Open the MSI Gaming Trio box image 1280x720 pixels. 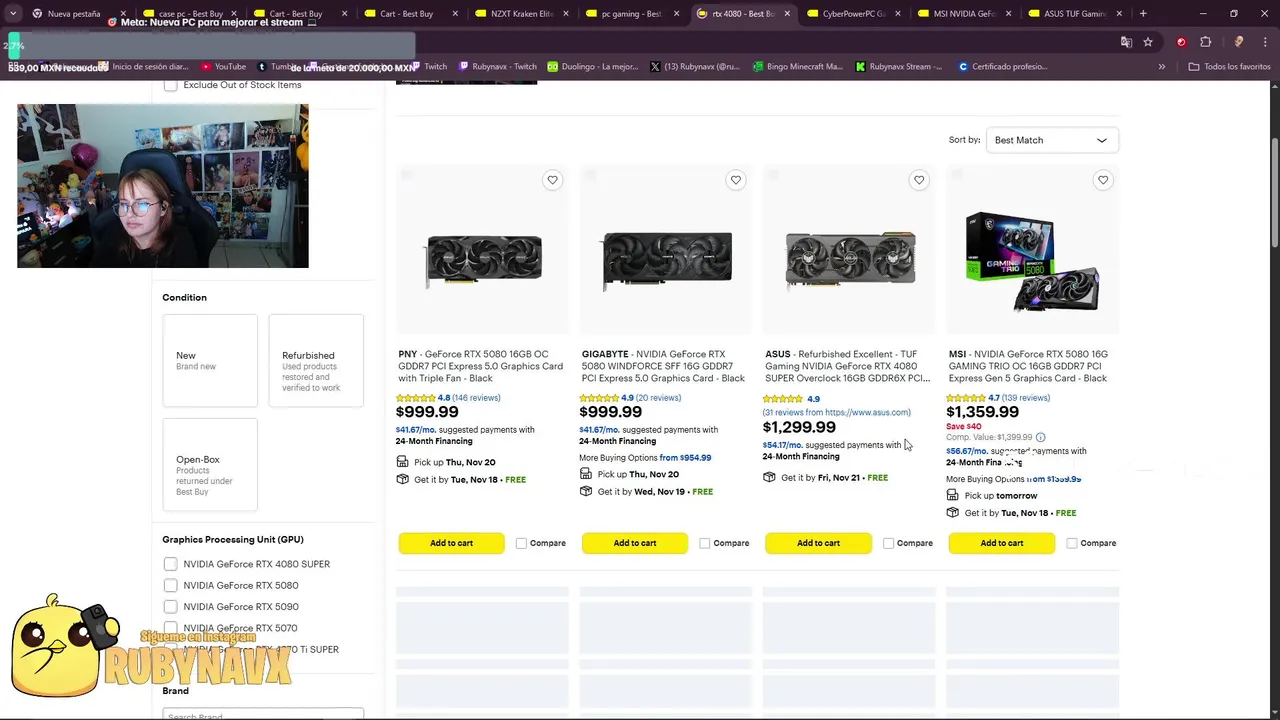point(1033,262)
